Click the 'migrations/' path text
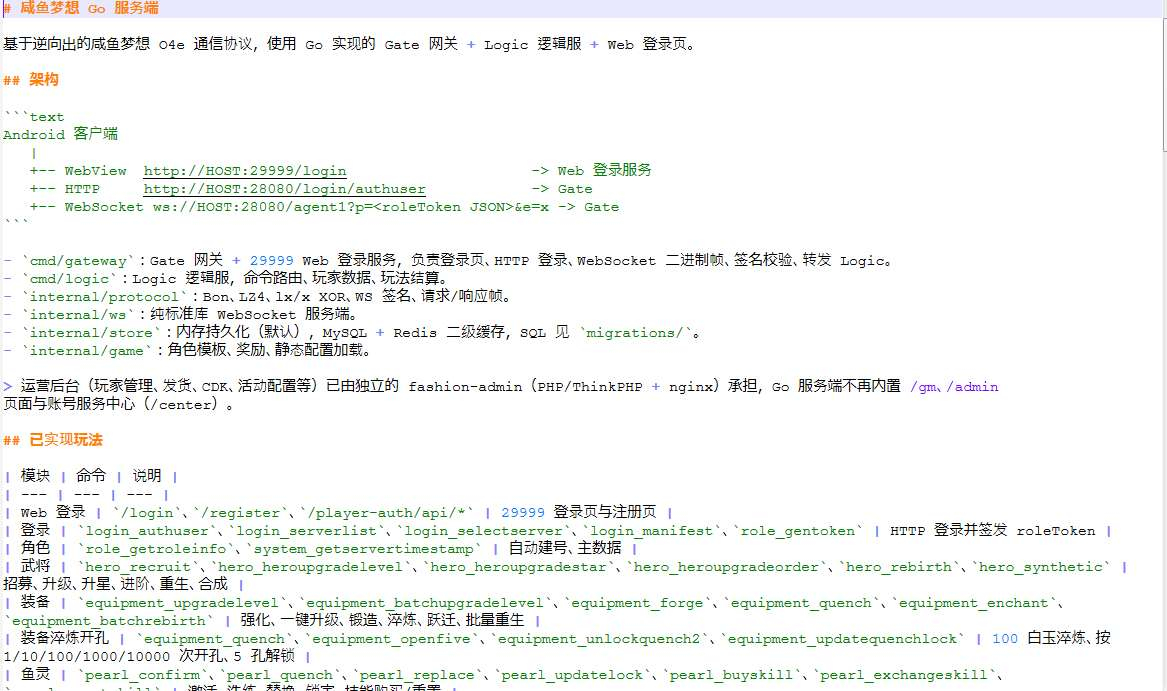 pos(634,332)
